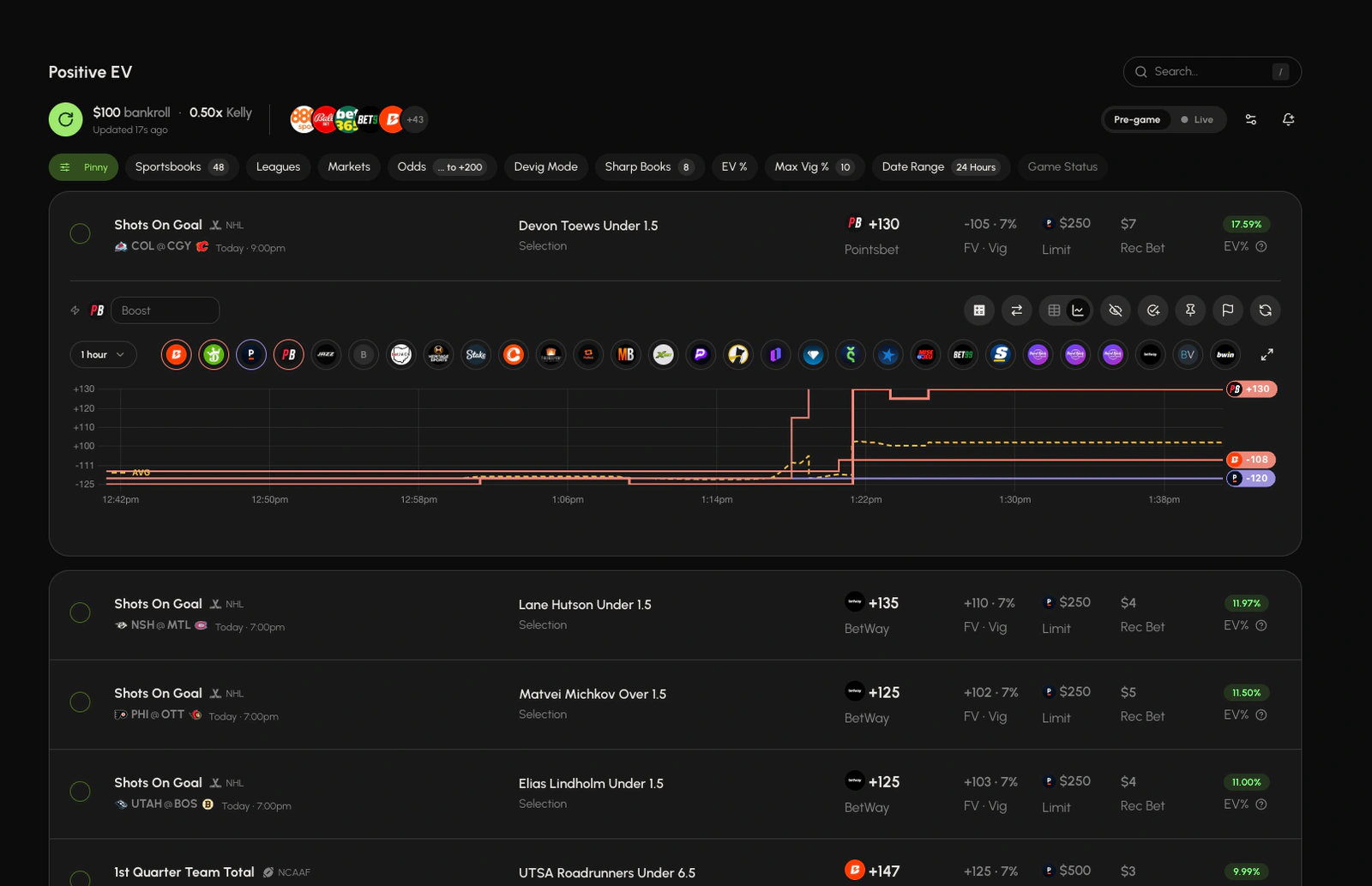Expand the chart to fullscreen
This screenshot has width=1372, height=886.
[x=1267, y=354]
